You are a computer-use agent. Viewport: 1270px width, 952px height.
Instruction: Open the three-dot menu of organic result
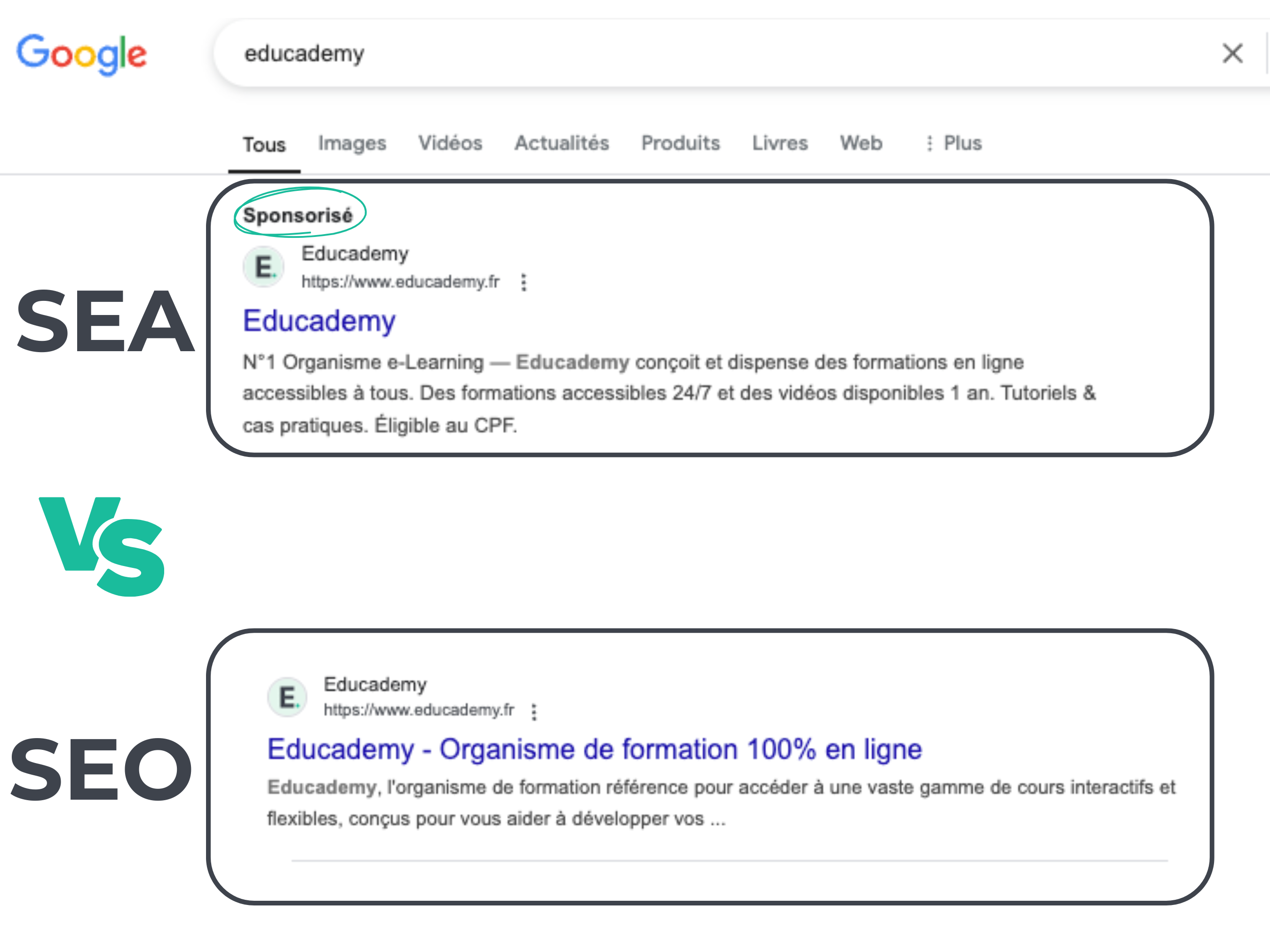[x=534, y=712]
